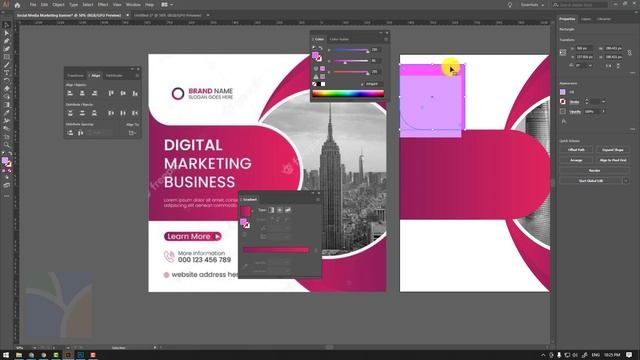
Task: Open the Align To dropdown
Action: point(132,133)
